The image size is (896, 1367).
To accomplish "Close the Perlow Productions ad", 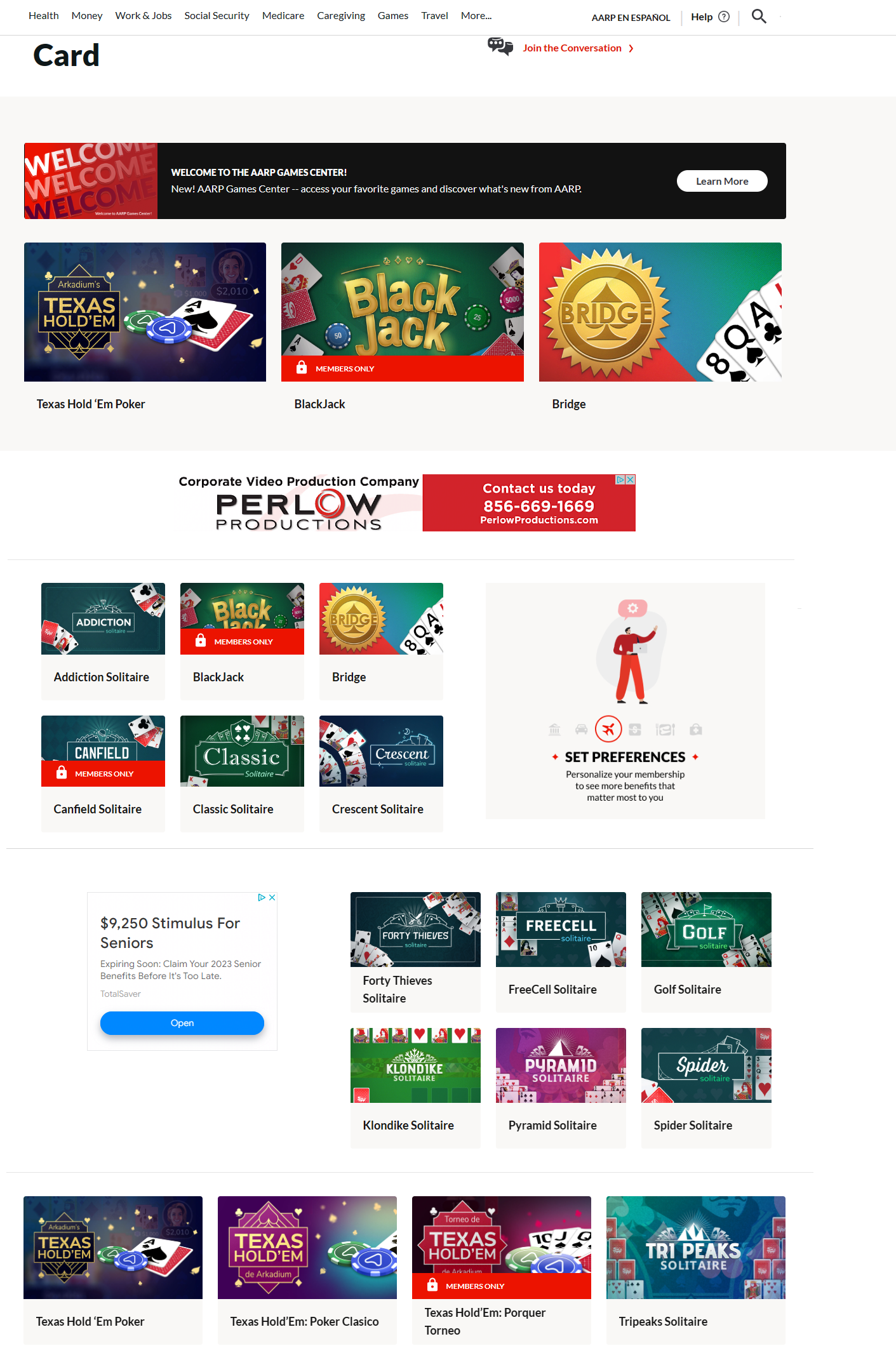I will (x=631, y=480).
